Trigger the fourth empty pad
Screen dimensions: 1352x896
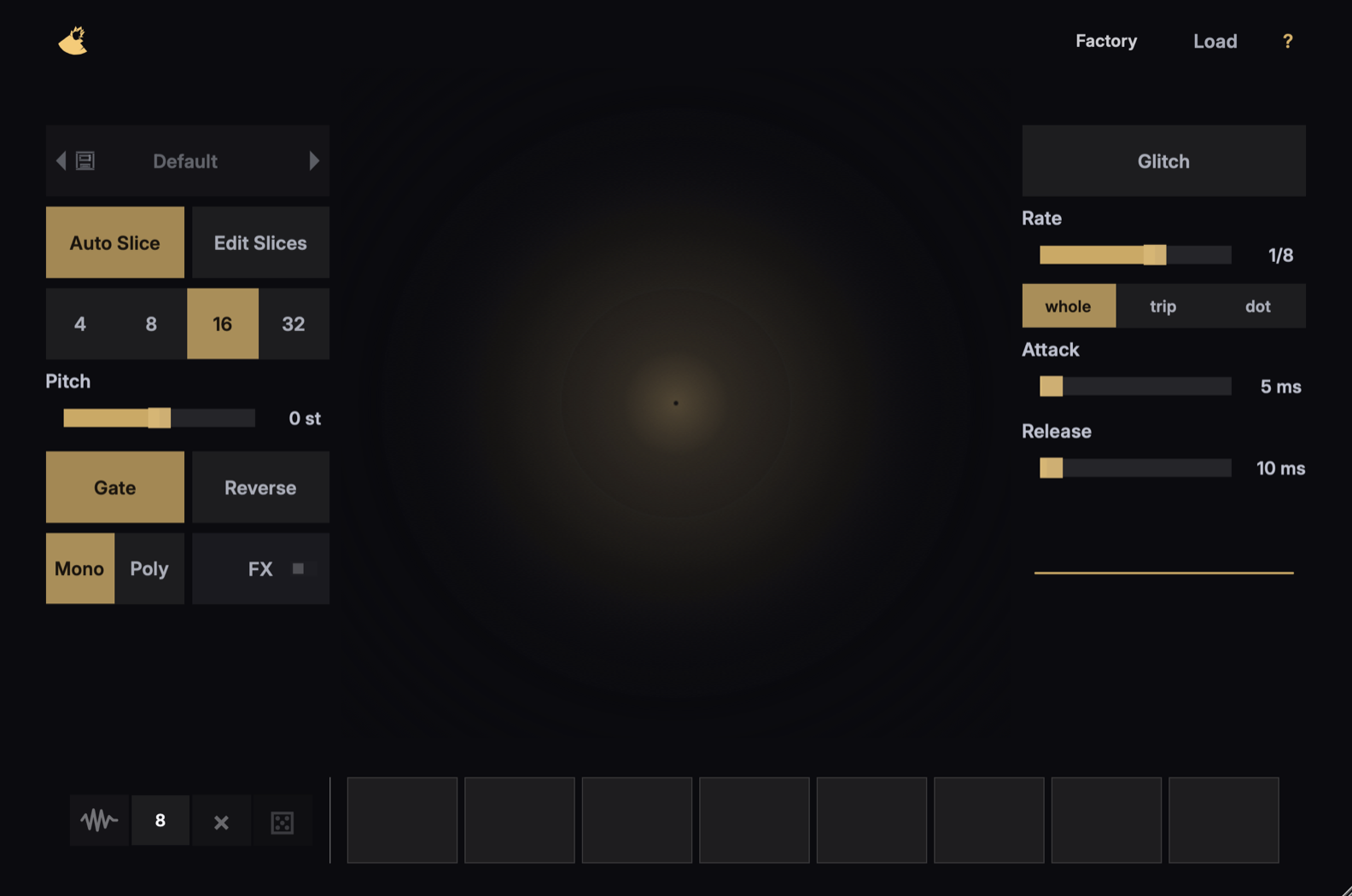[x=755, y=820]
